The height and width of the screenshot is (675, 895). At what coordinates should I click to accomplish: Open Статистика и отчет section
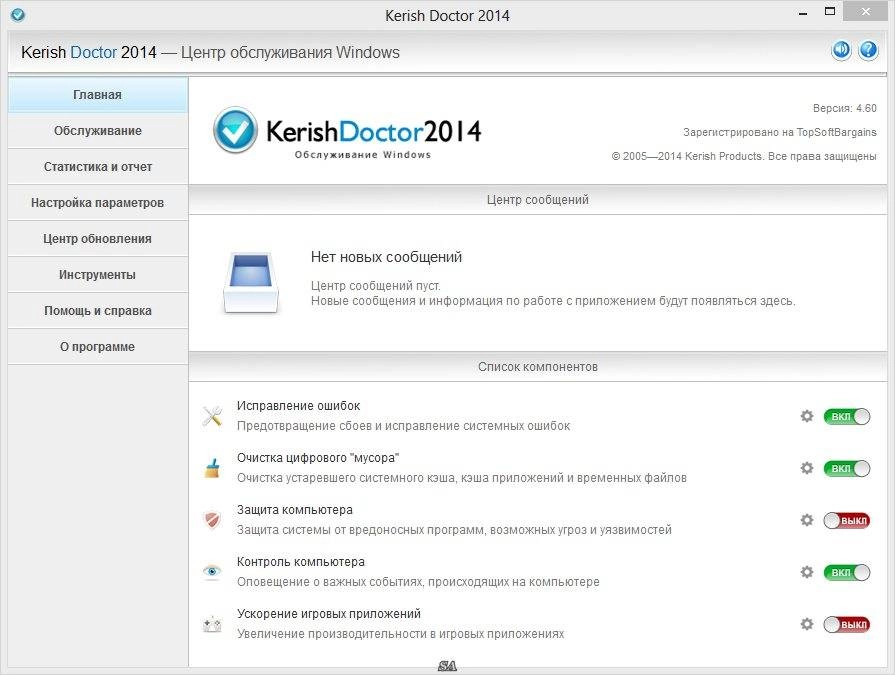click(98, 167)
